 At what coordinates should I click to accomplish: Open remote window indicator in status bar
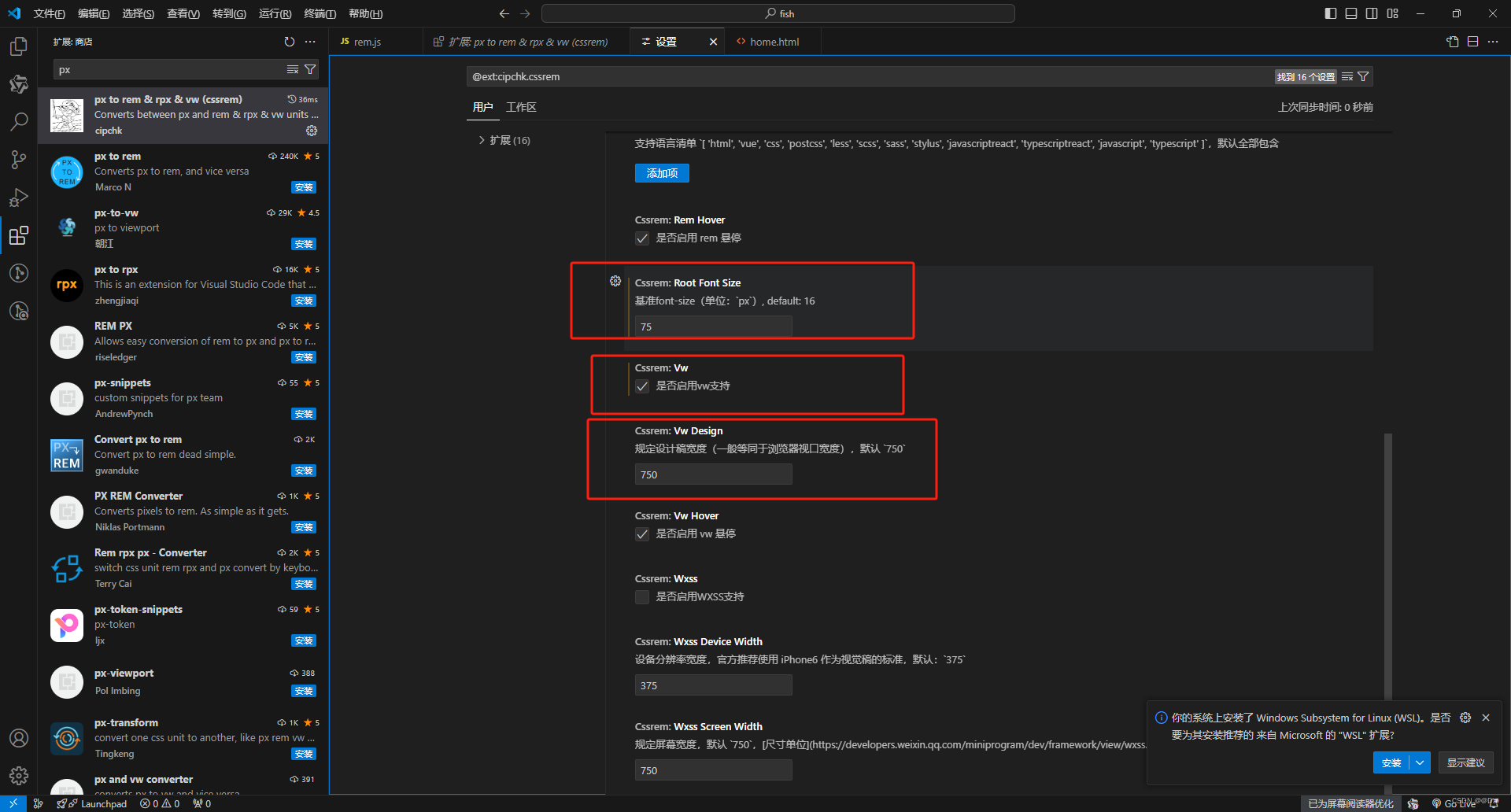(x=13, y=803)
